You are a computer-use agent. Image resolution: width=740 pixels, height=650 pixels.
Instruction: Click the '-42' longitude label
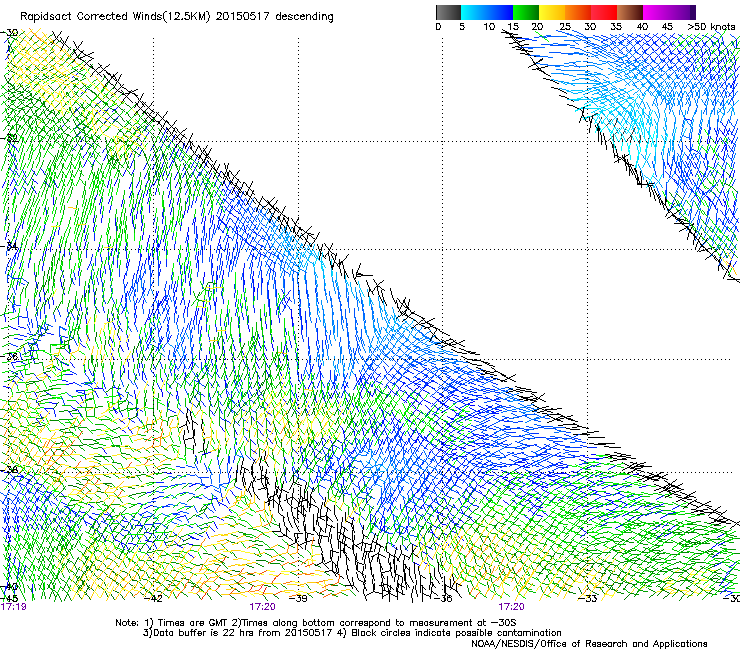point(153,599)
